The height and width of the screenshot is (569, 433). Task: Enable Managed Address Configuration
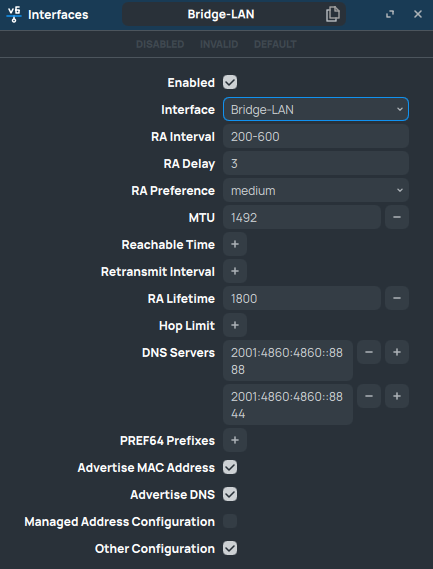[230, 521]
